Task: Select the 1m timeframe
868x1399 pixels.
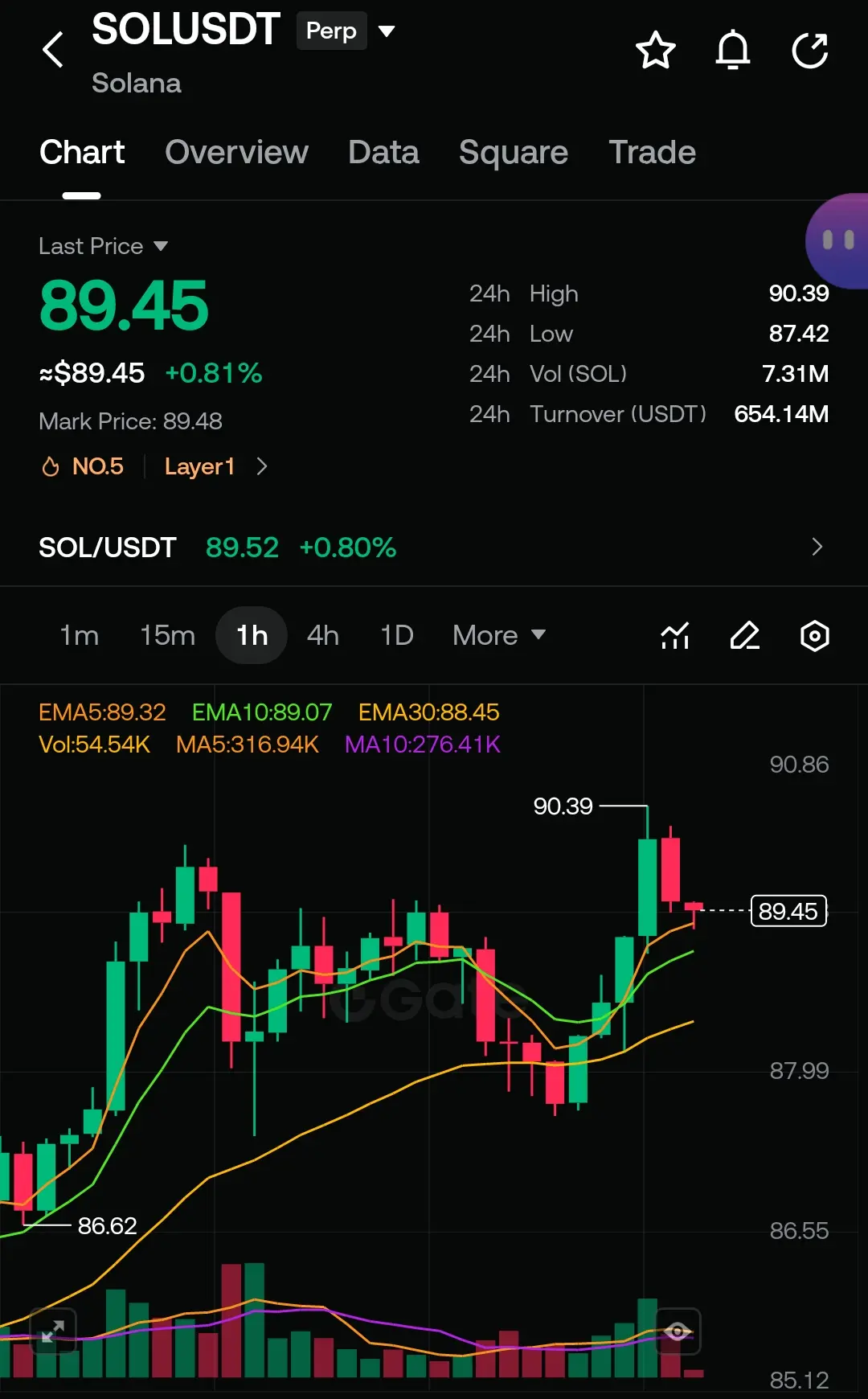Action: click(x=80, y=635)
